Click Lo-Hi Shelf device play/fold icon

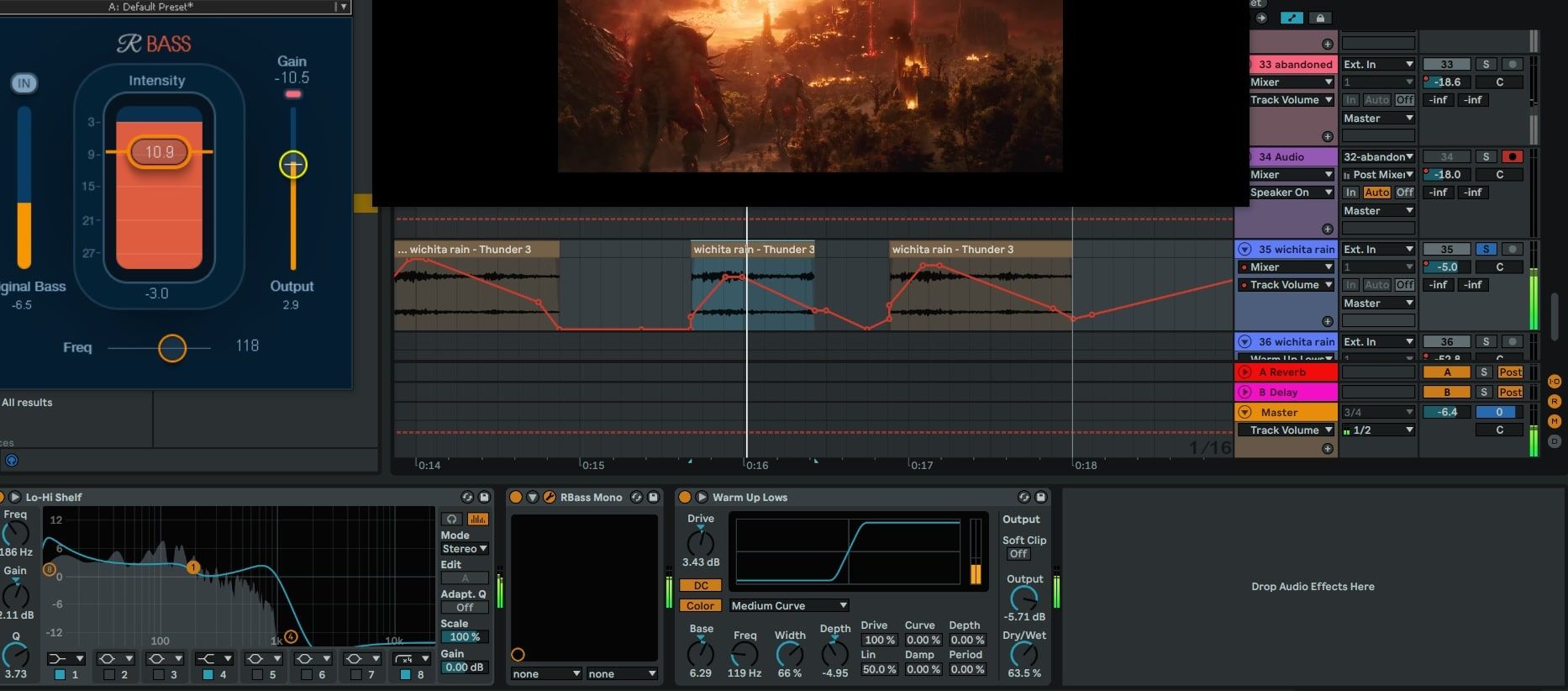[14, 497]
